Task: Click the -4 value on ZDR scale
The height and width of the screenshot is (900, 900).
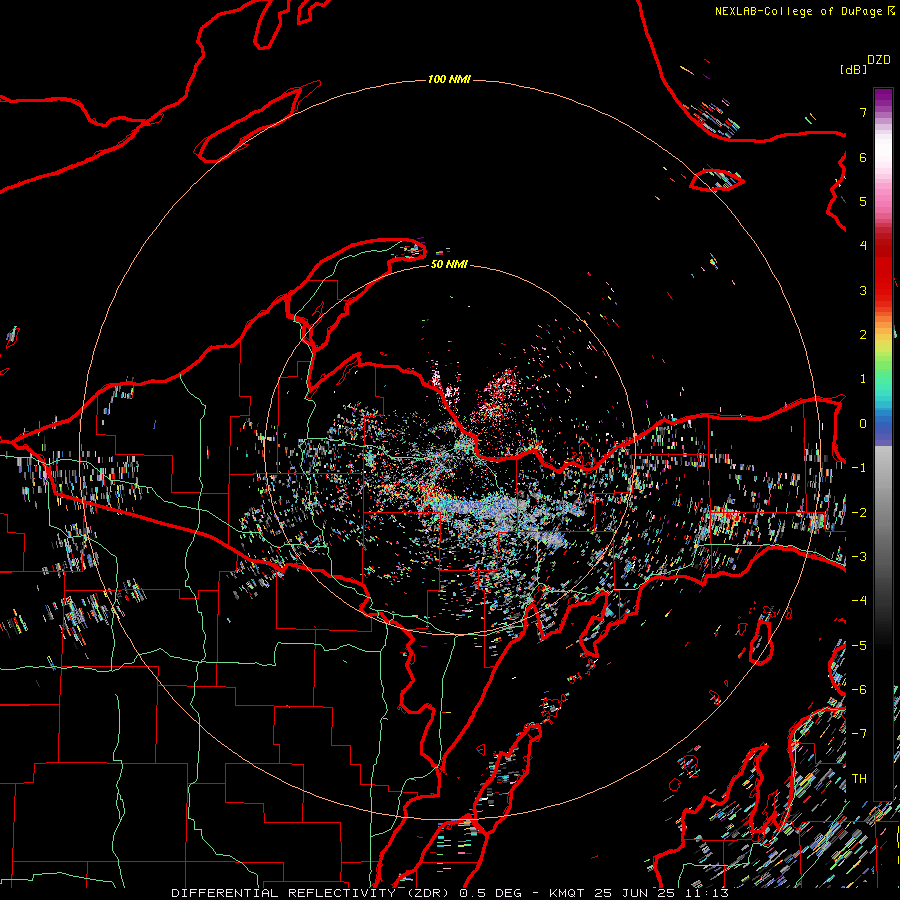Action: (859, 601)
